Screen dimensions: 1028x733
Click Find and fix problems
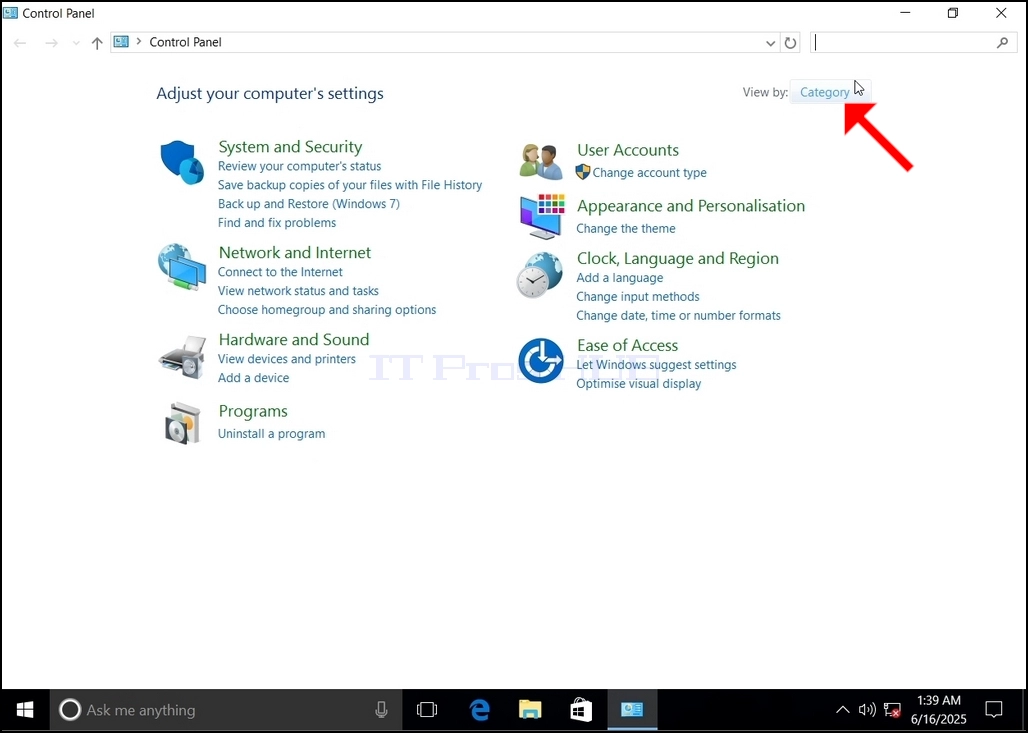pos(277,223)
